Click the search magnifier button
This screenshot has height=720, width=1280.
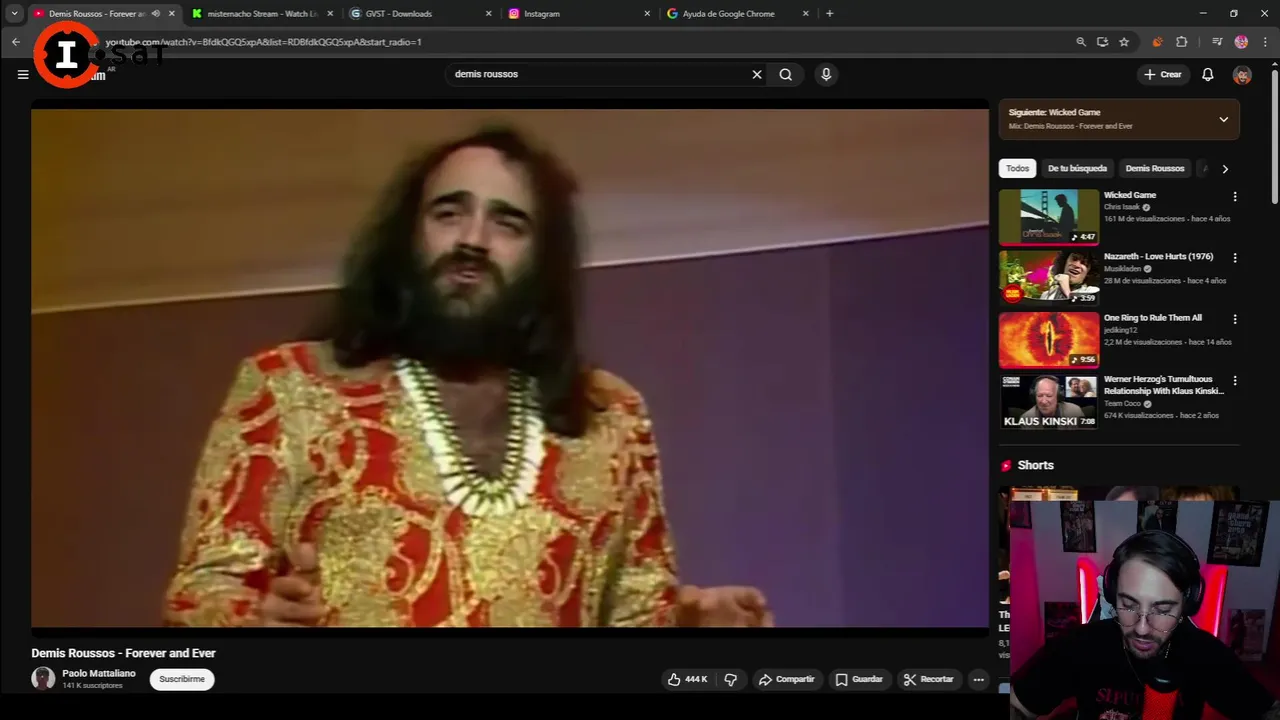[x=786, y=74]
